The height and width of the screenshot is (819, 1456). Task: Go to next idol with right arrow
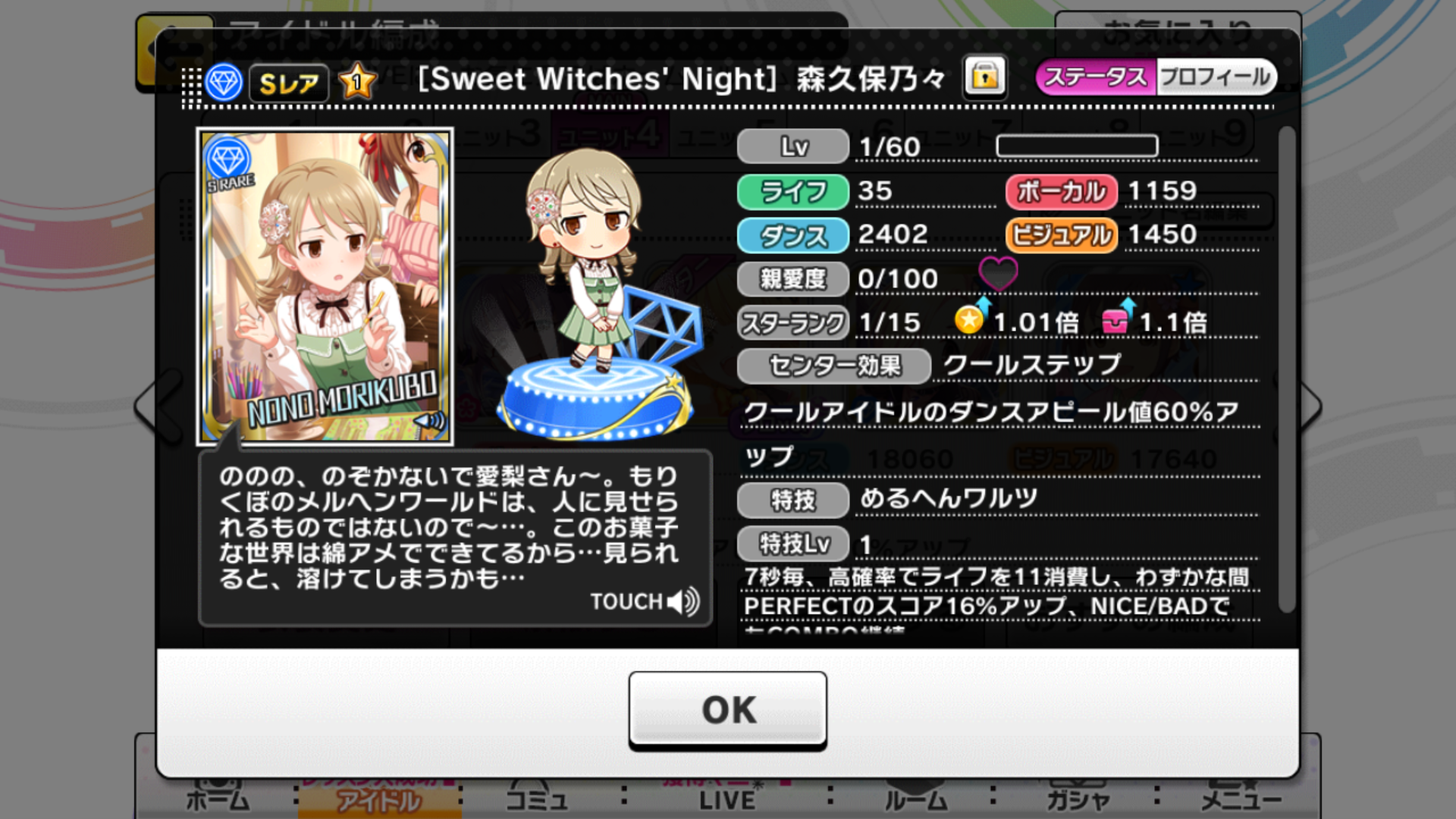tap(1310, 406)
